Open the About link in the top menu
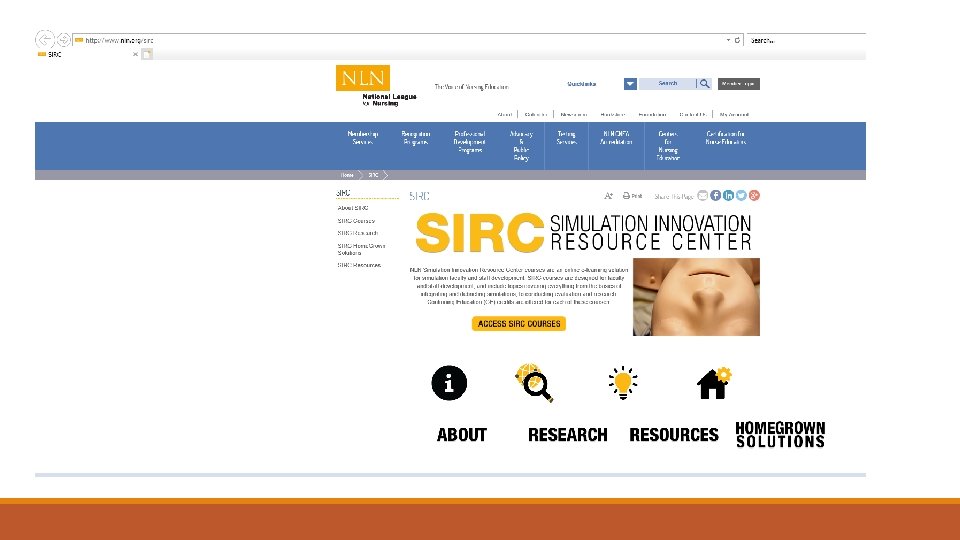This screenshot has width=960, height=540. [504, 114]
